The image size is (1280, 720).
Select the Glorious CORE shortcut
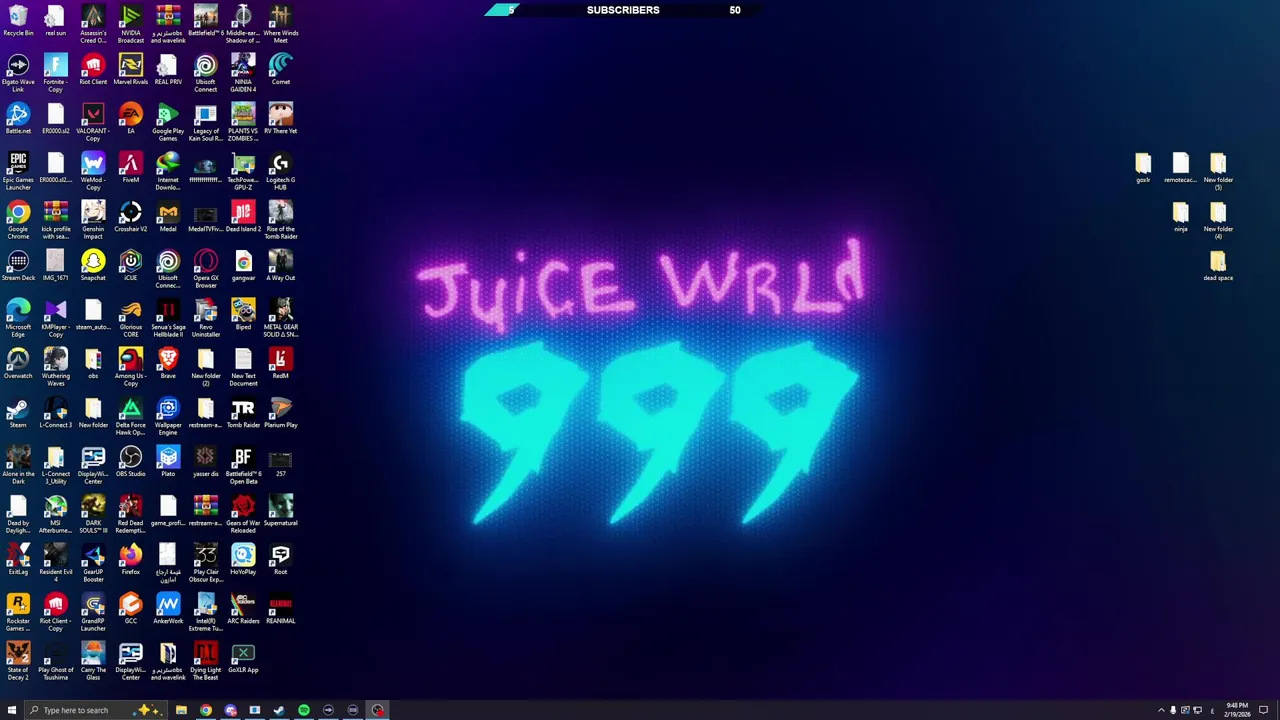pos(131,318)
